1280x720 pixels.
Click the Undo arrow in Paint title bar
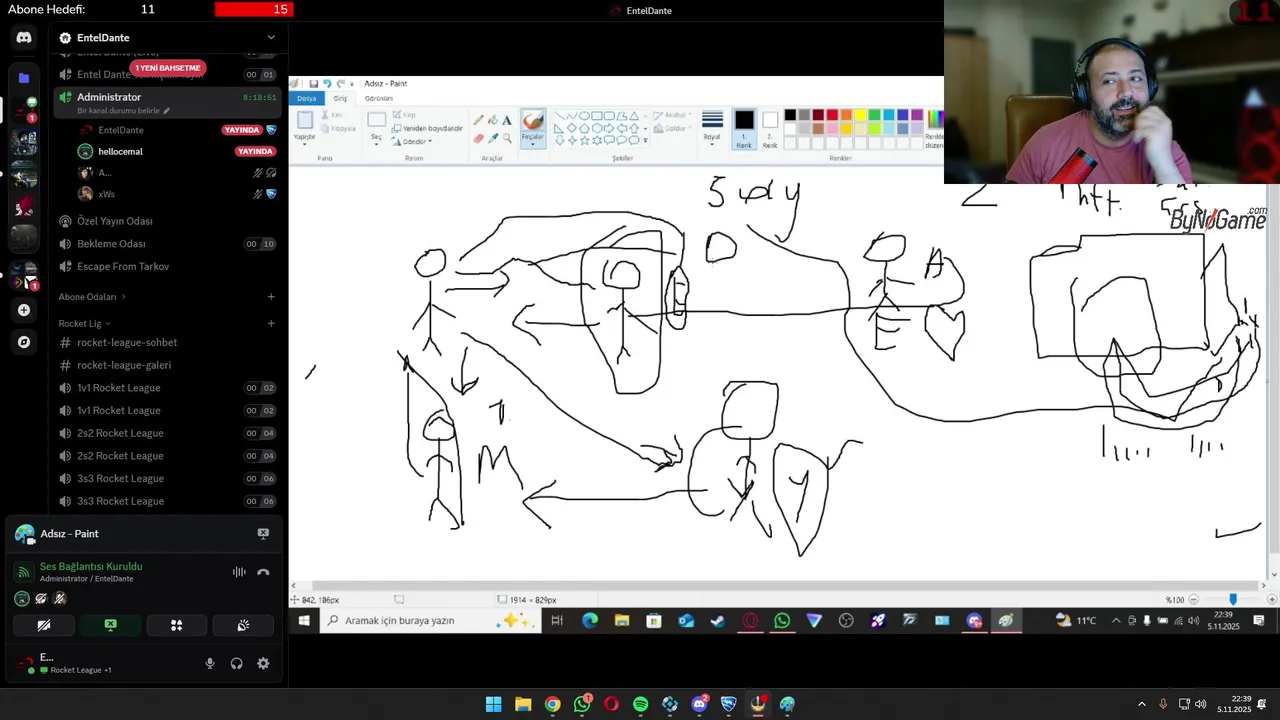click(327, 84)
